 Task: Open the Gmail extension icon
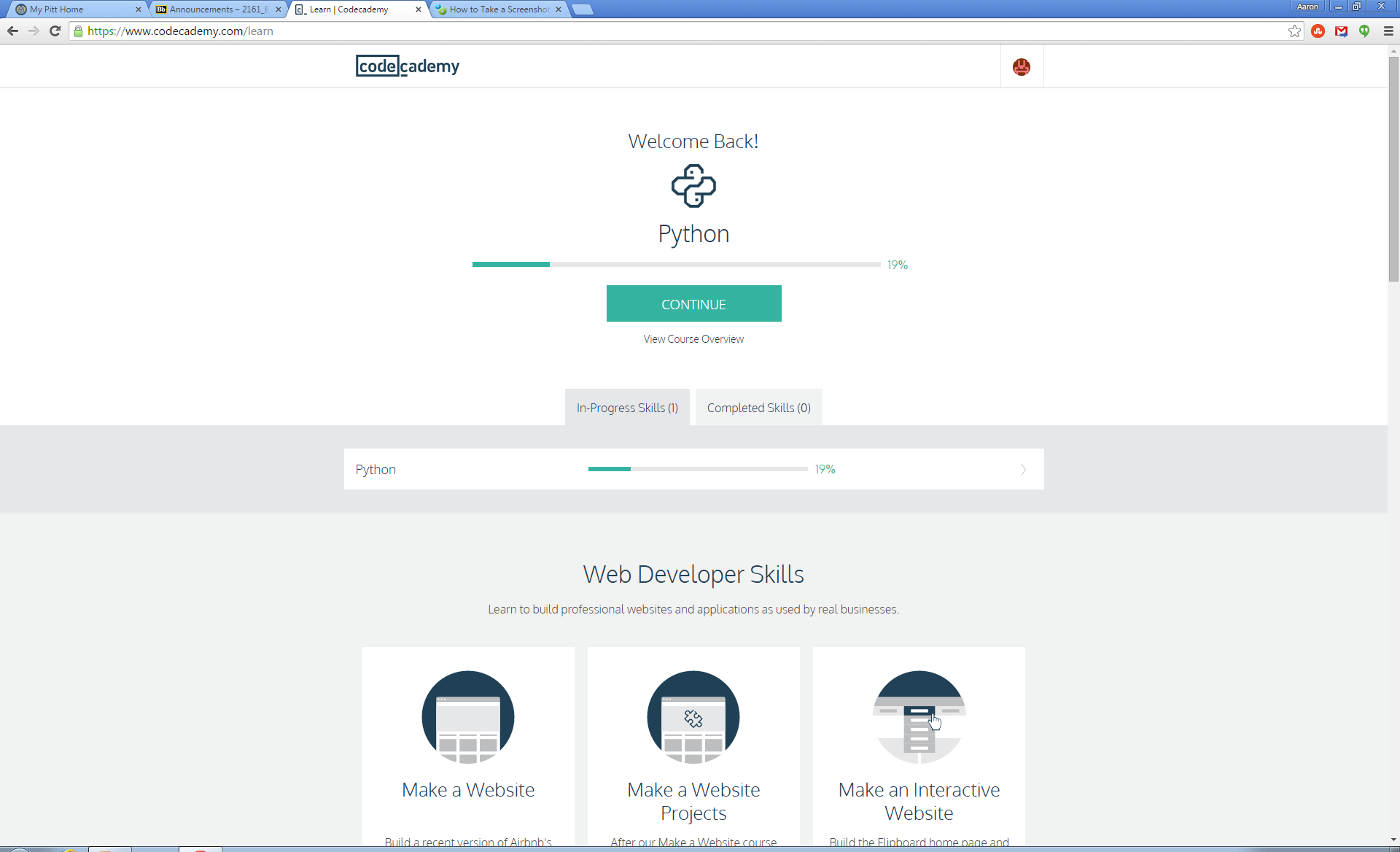(x=1341, y=31)
